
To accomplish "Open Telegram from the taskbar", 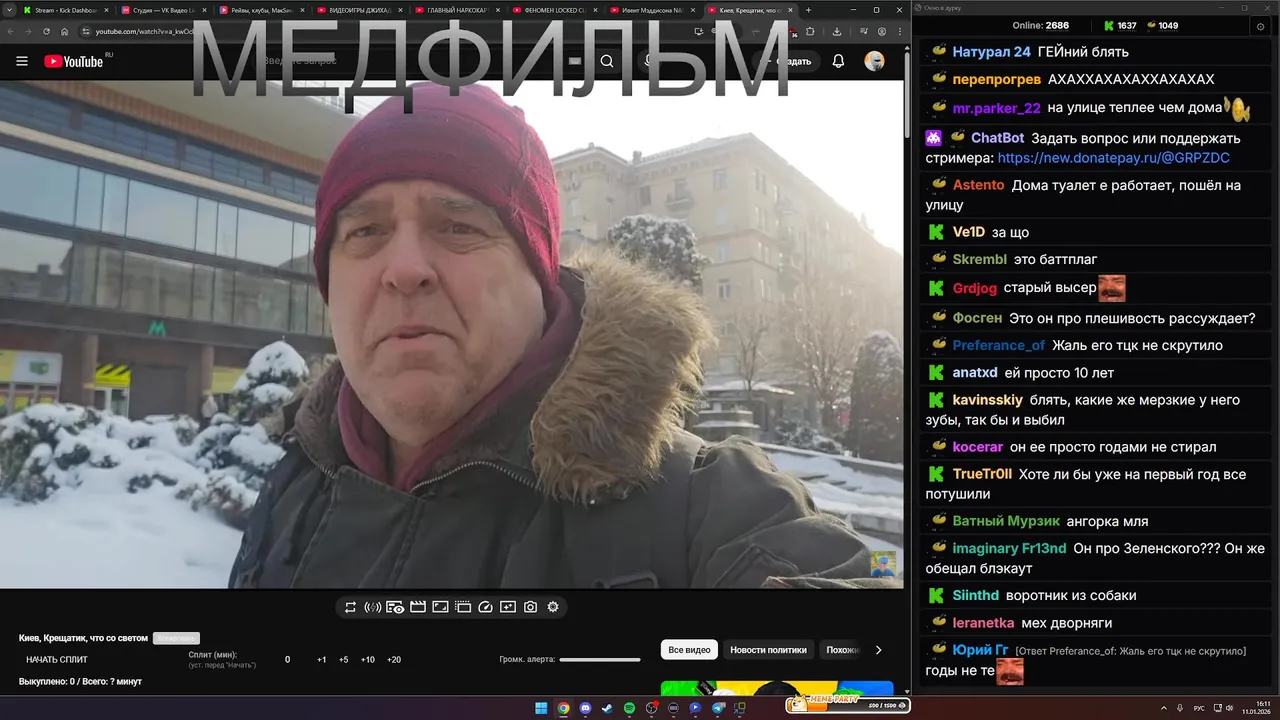I will tap(717, 708).
